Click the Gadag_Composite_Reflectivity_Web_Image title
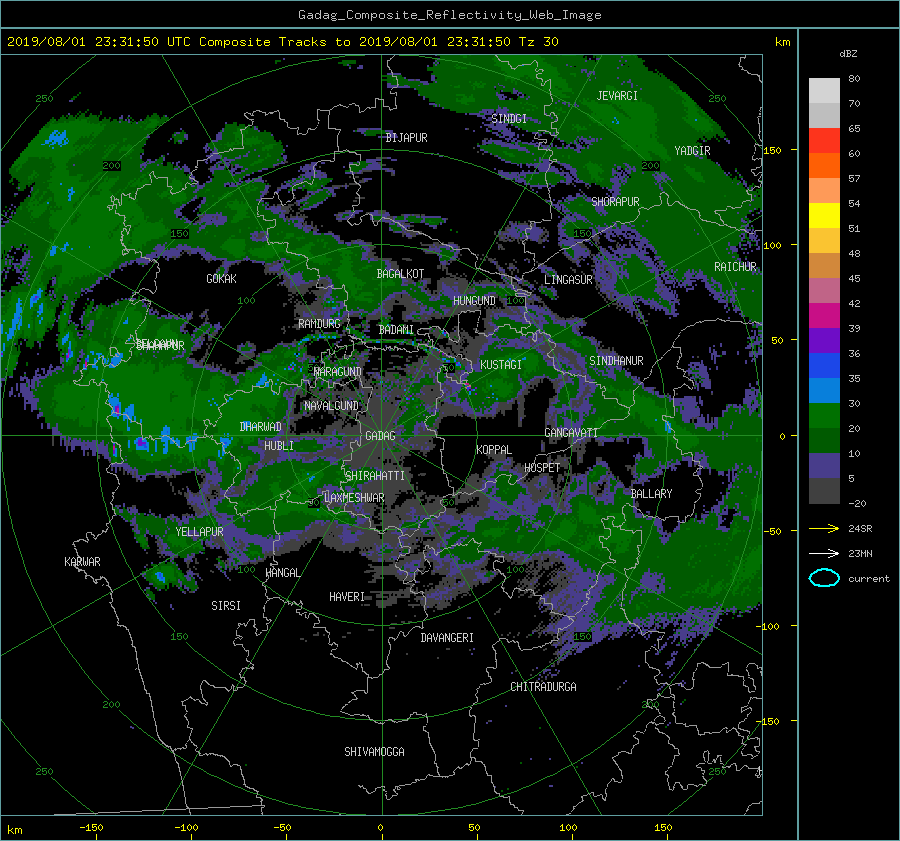 coord(449,14)
